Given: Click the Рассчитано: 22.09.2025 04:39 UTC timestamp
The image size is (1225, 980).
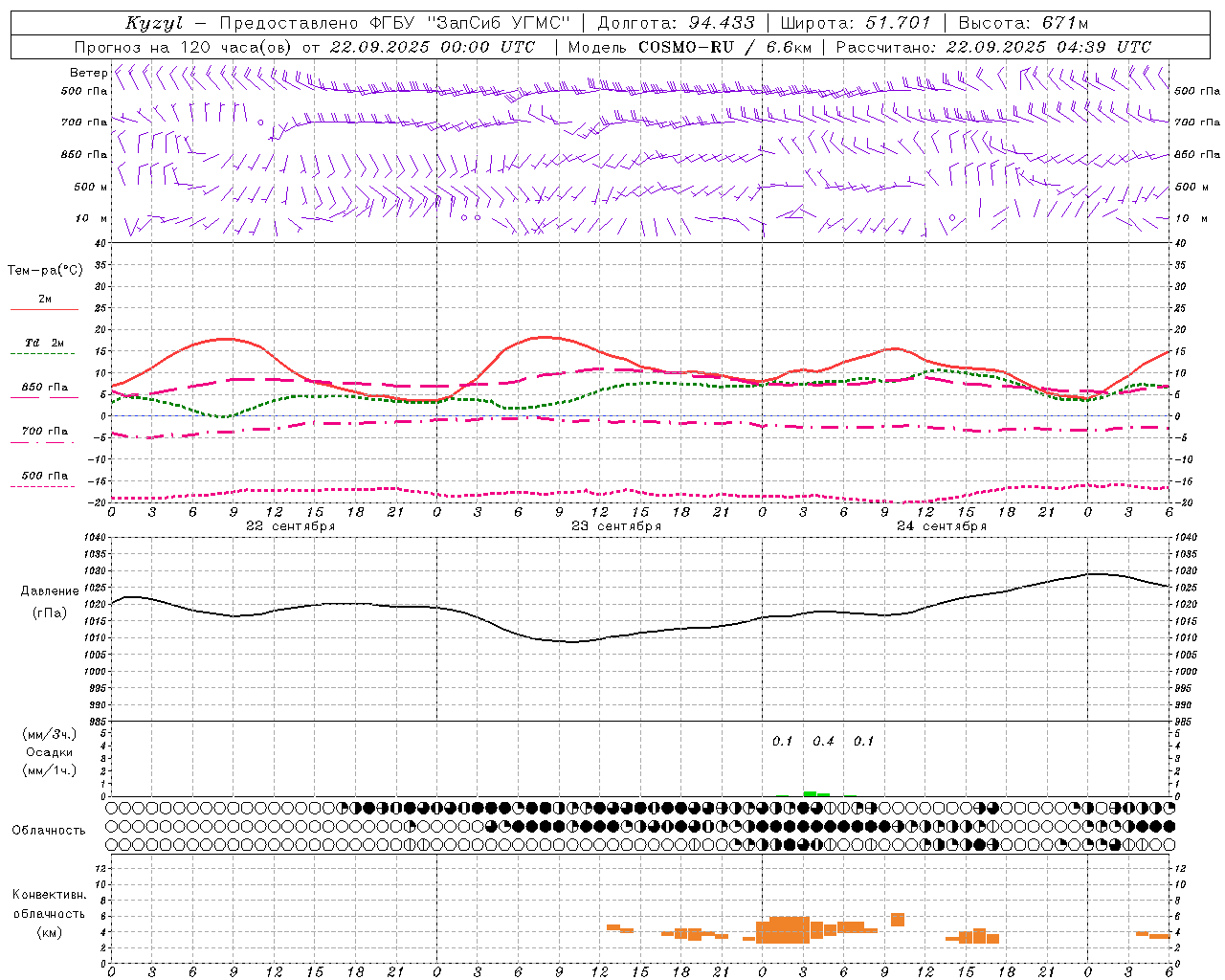Looking at the screenshot, I should pos(992,47).
